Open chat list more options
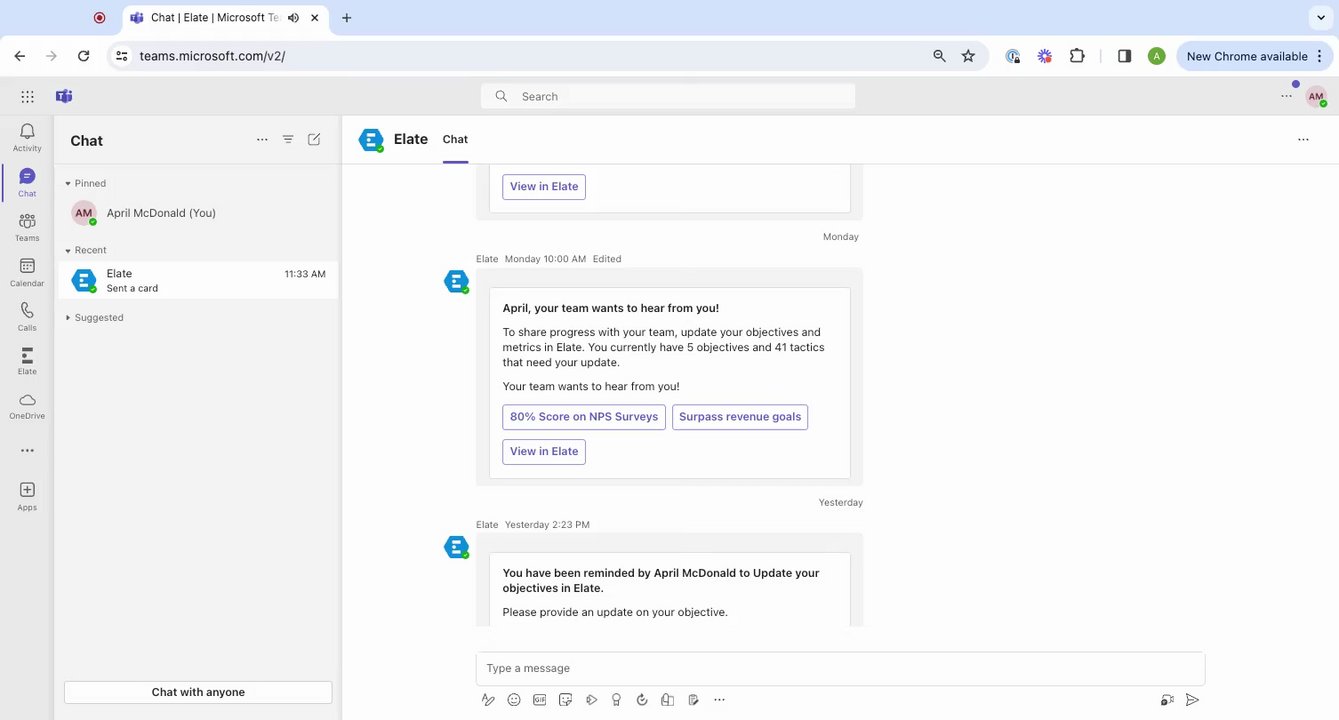Screen dimensions: 1339x720 click(262, 140)
